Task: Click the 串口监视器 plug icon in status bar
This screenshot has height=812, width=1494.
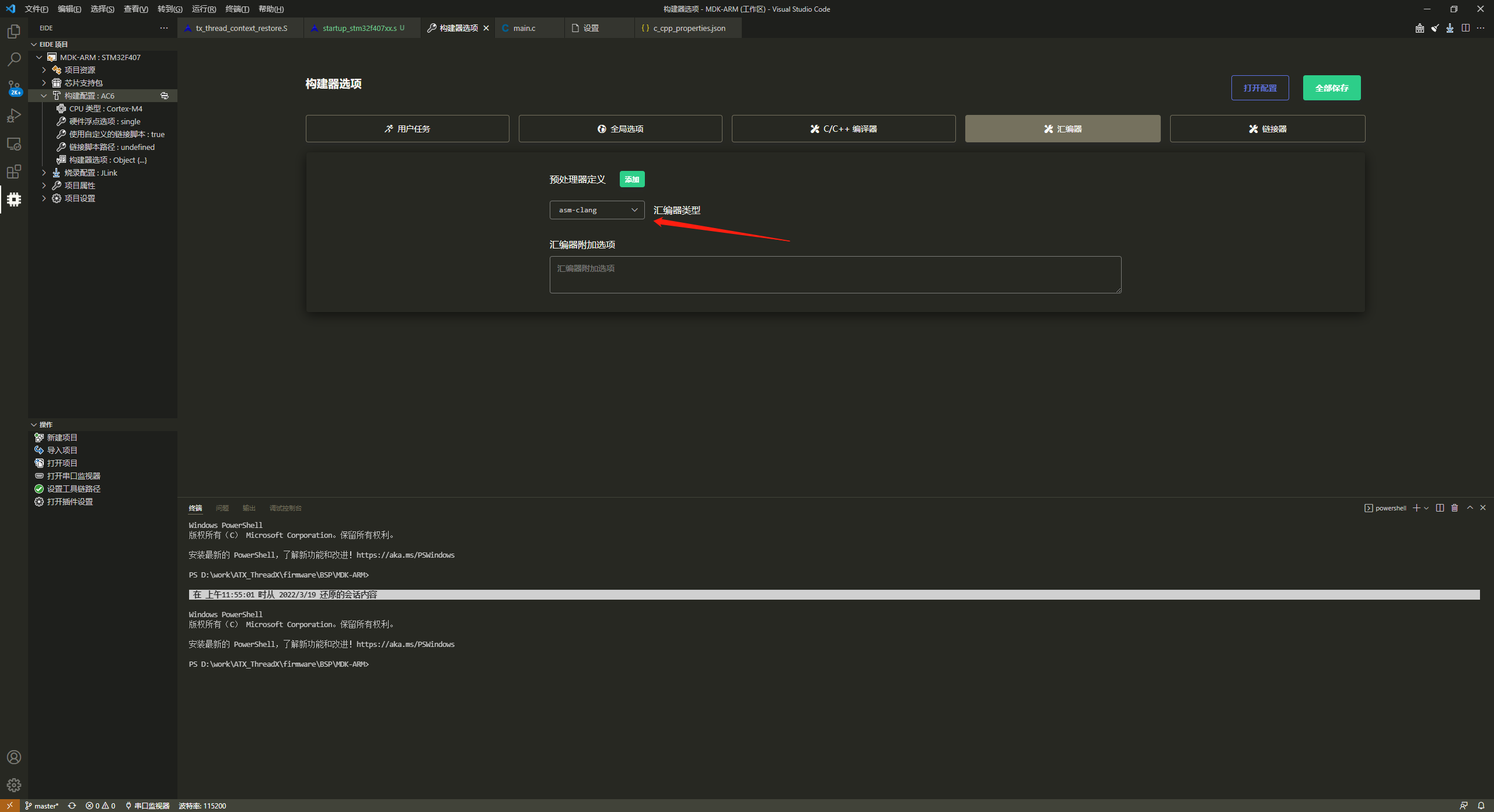Action: [128, 806]
